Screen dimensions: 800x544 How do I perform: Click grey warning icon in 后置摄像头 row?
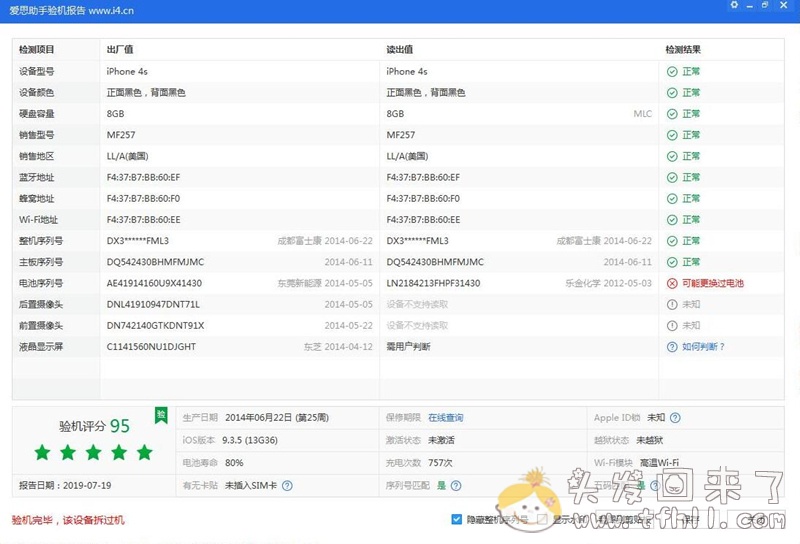tap(672, 304)
